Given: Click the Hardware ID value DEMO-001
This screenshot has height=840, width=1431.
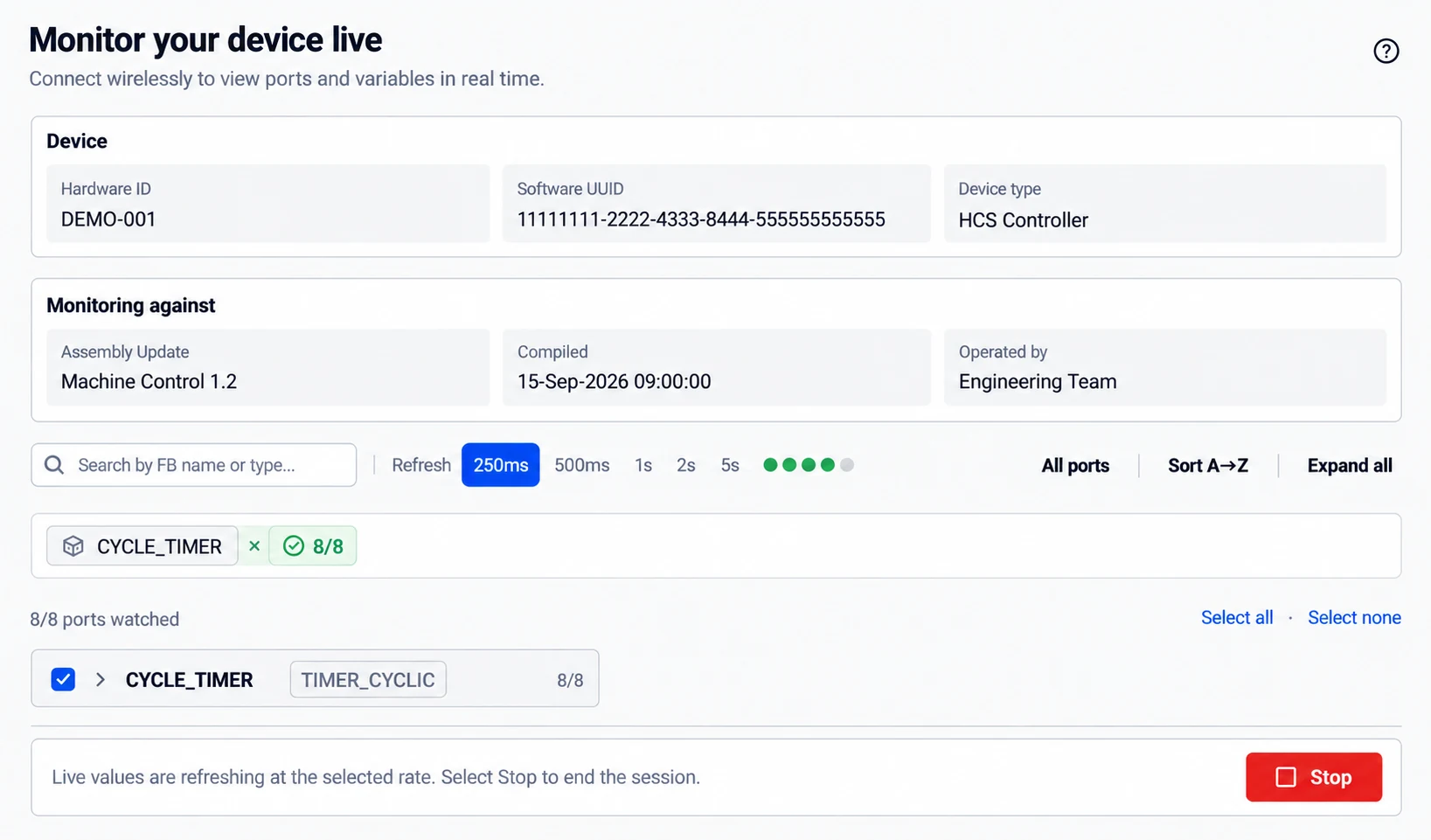Looking at the screenshot, I should tap(108, 219).
